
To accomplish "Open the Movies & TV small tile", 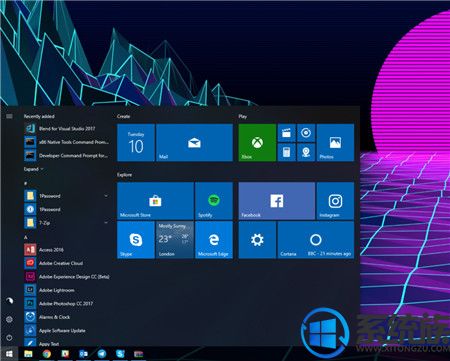I will coord(286,133).
